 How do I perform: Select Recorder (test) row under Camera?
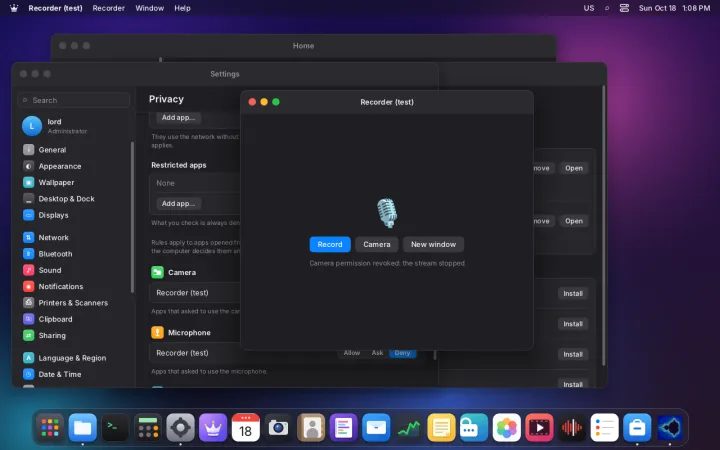pyautogui.click(x=195, y=292)
